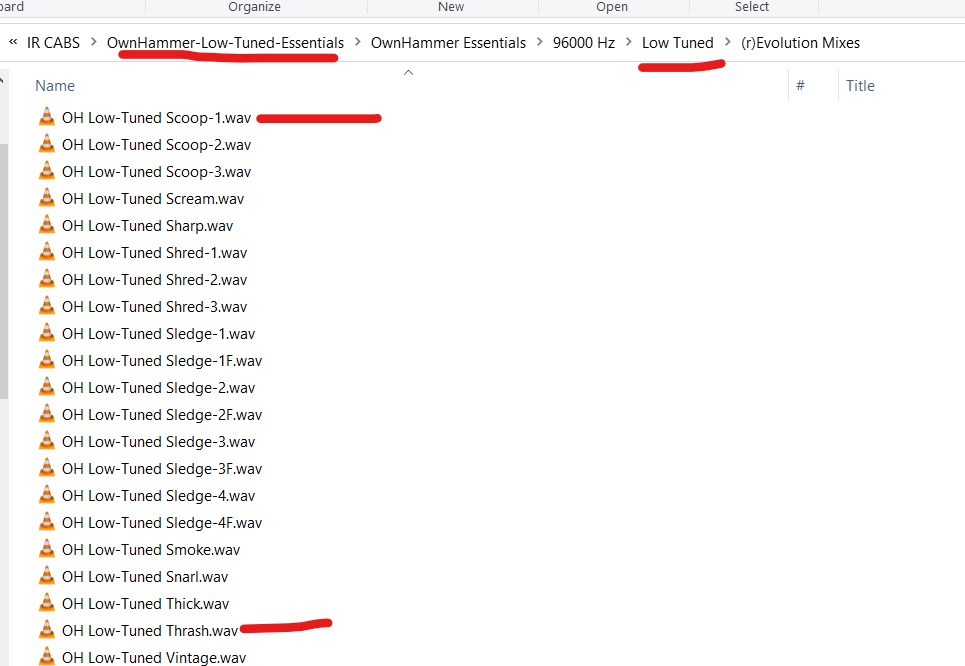This screenshot has width=965, height=666.
Task: Click VLC icon beside OH Low-Tuned Thrash.wav
Action: [47, 630]
